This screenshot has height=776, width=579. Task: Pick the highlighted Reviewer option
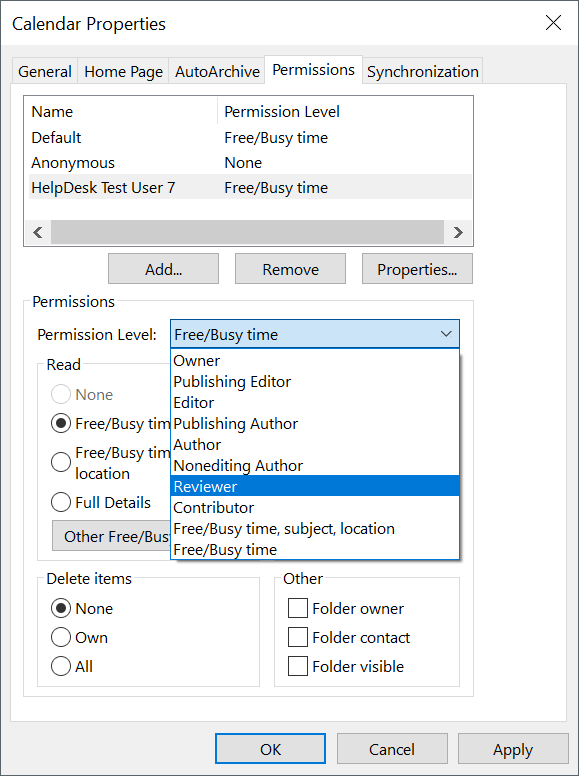pos(315,486)
